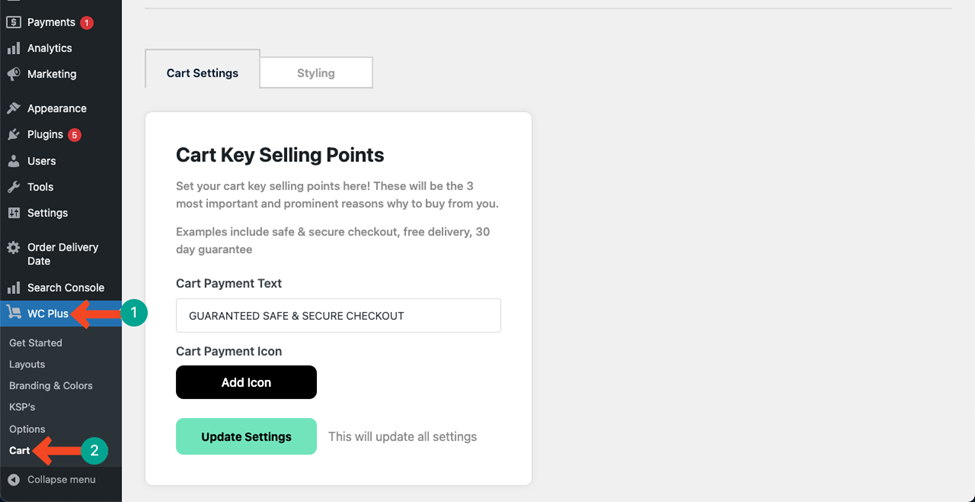Click the Settings sliders icon

click(13, 213)
